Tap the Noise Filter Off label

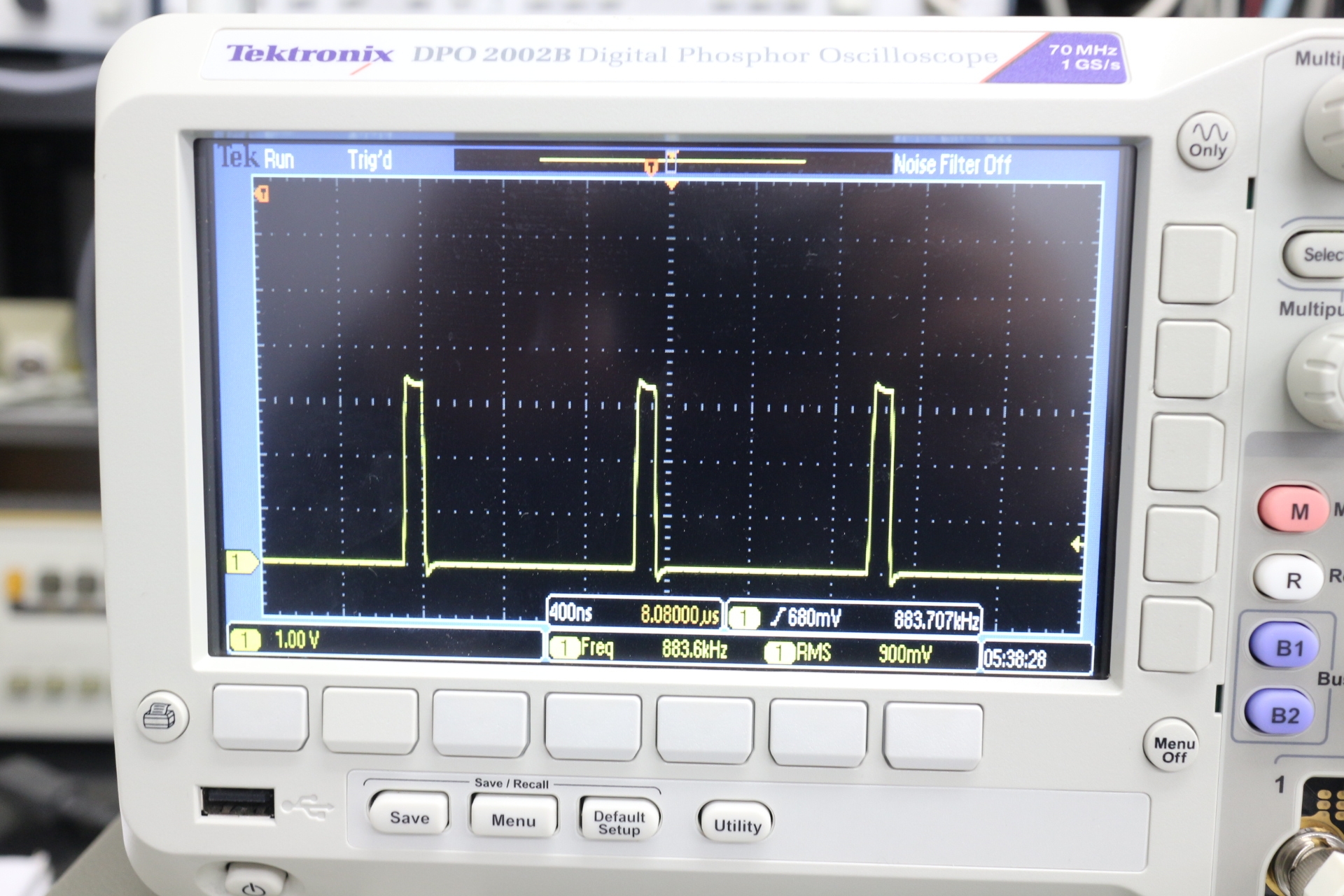pyautogui.click(x=952, y=164)
